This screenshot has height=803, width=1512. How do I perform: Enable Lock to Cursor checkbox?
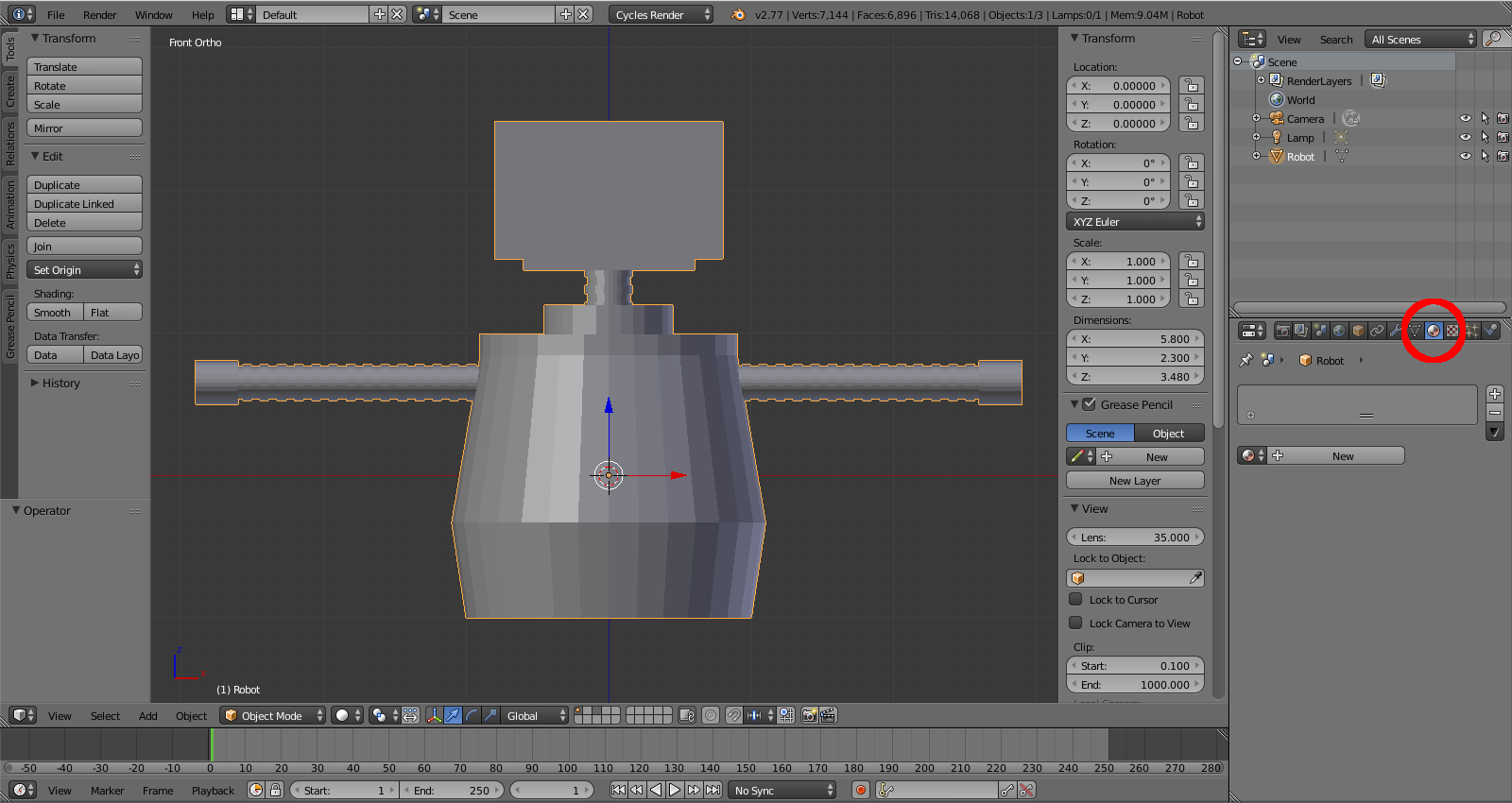[x=1075, y=599]
